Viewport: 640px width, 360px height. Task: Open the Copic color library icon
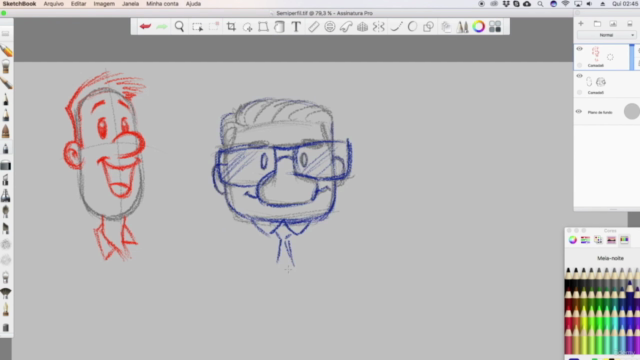coord(495,27)
